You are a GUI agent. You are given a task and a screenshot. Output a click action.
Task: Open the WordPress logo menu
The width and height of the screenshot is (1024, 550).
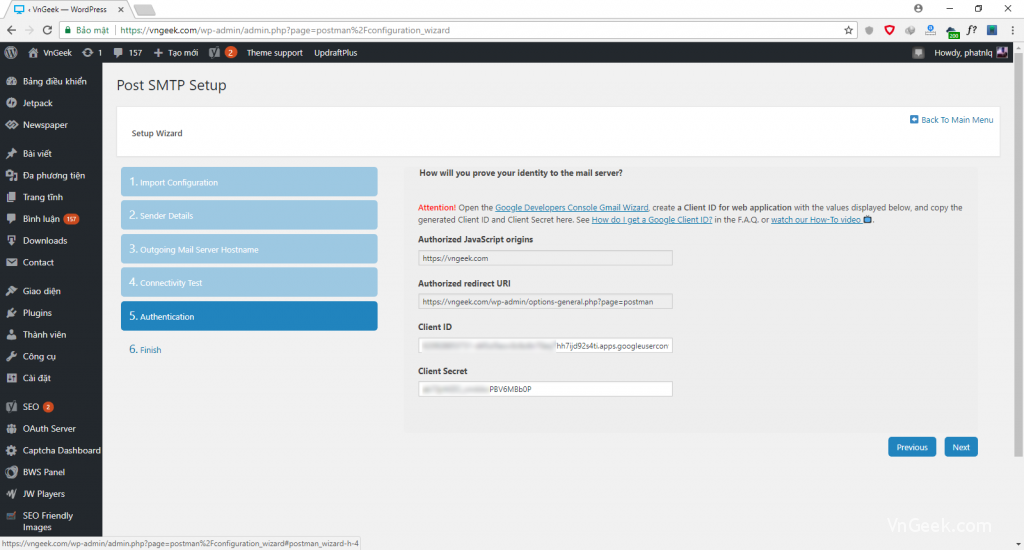(10, 53)
